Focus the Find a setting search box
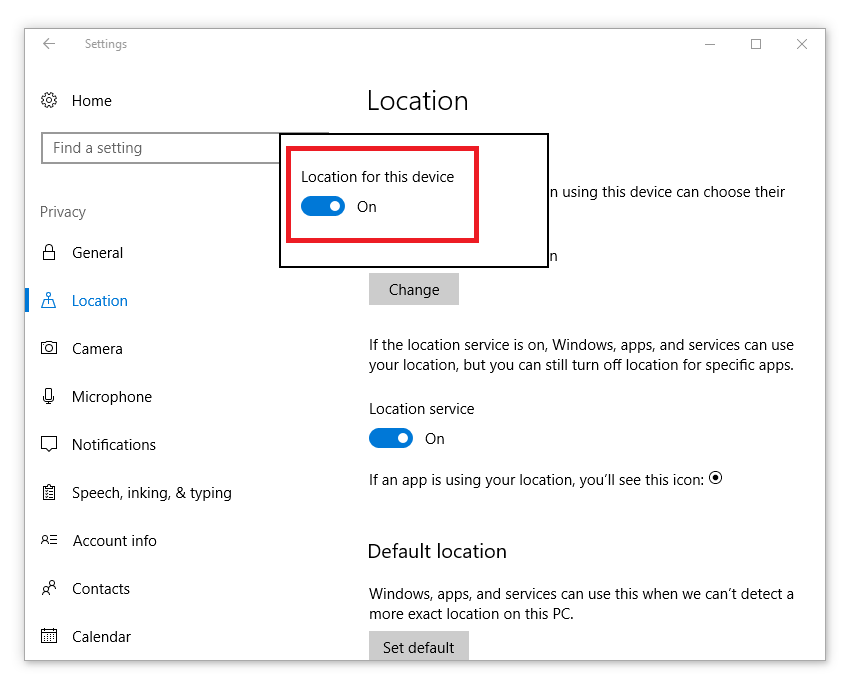This screenshot has width=861, height=697. pyautogui.click(x=161, y=148)
